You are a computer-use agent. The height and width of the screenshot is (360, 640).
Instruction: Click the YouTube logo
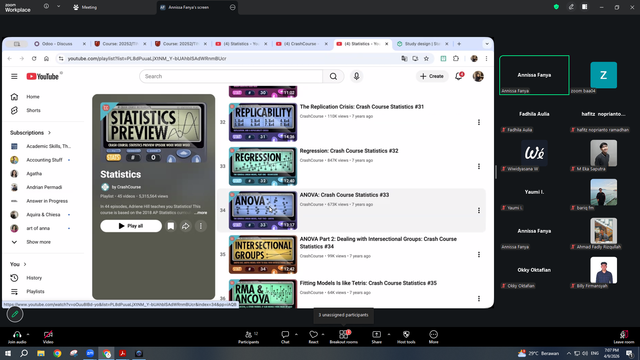coord(43,76)
